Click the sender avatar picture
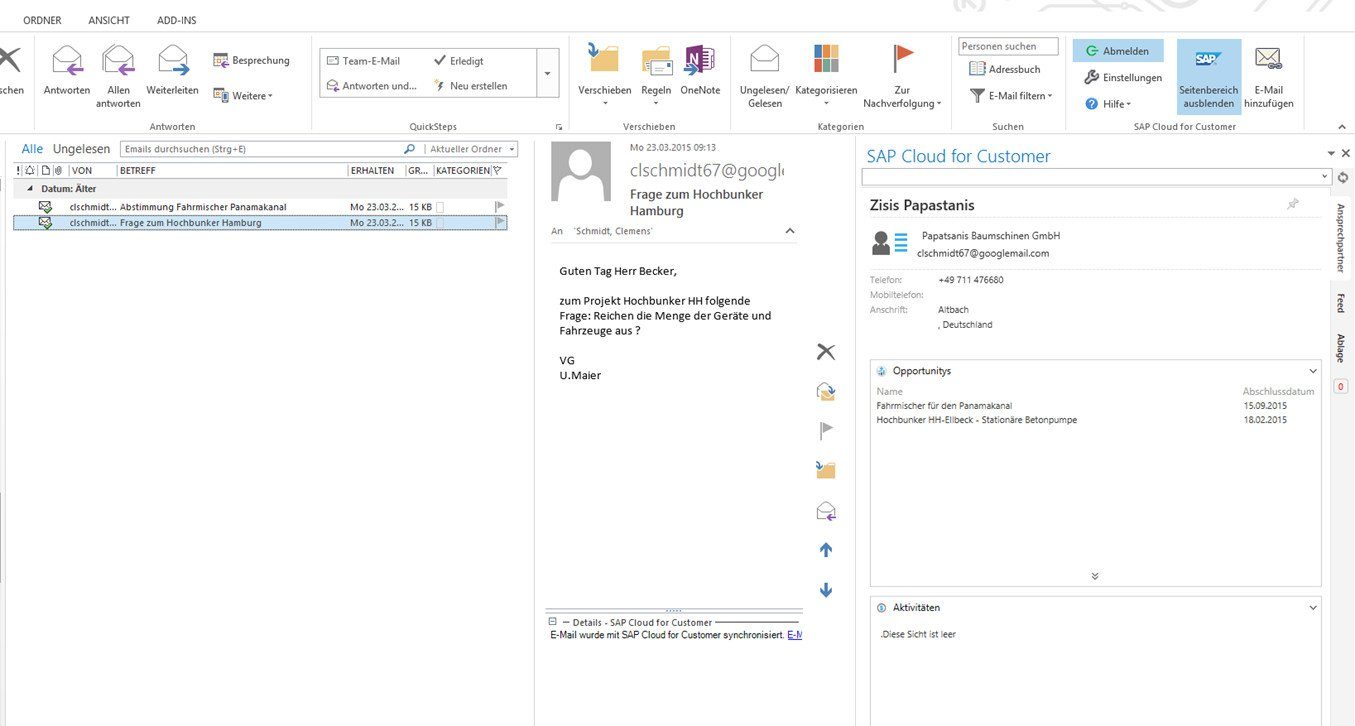Image resolution: width=1355 pixels, height=726 pixels. (x=581, y=171)
